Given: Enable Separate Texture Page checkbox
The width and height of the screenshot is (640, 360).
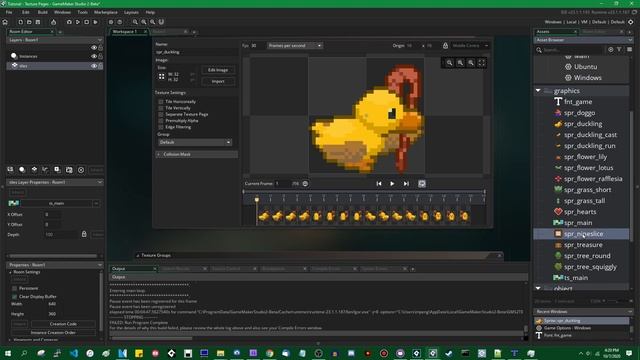Looking at the screenshot, I should (161, 115).
